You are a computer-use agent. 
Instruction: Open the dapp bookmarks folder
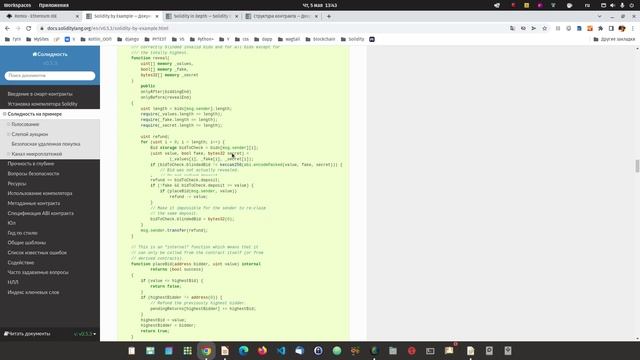pos(263,39)
